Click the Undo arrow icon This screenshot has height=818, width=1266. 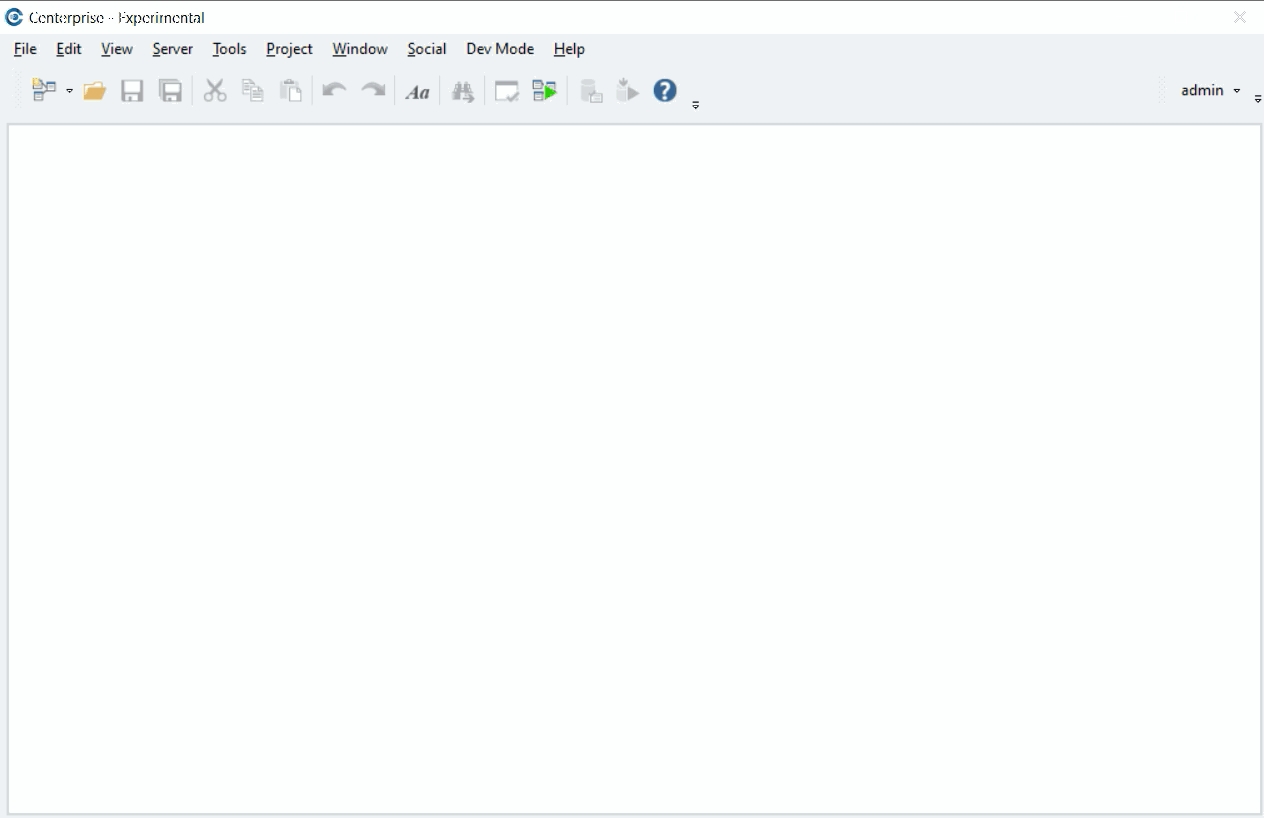[334, 91]
